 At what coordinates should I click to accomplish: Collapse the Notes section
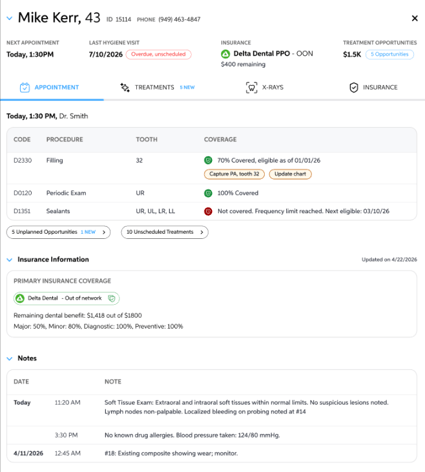pos(9,359)
